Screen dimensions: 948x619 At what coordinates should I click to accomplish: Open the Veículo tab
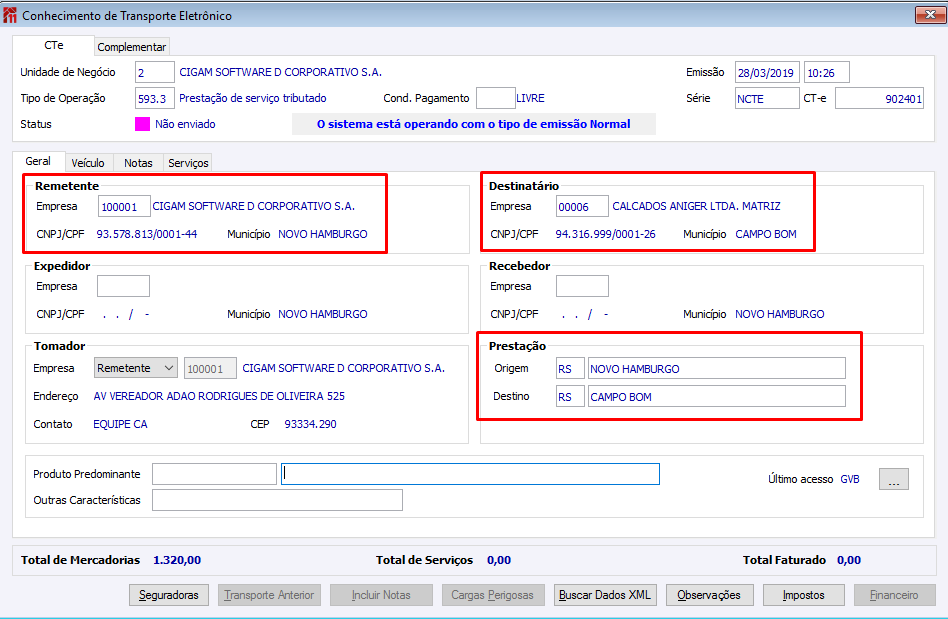pos(88,163)
